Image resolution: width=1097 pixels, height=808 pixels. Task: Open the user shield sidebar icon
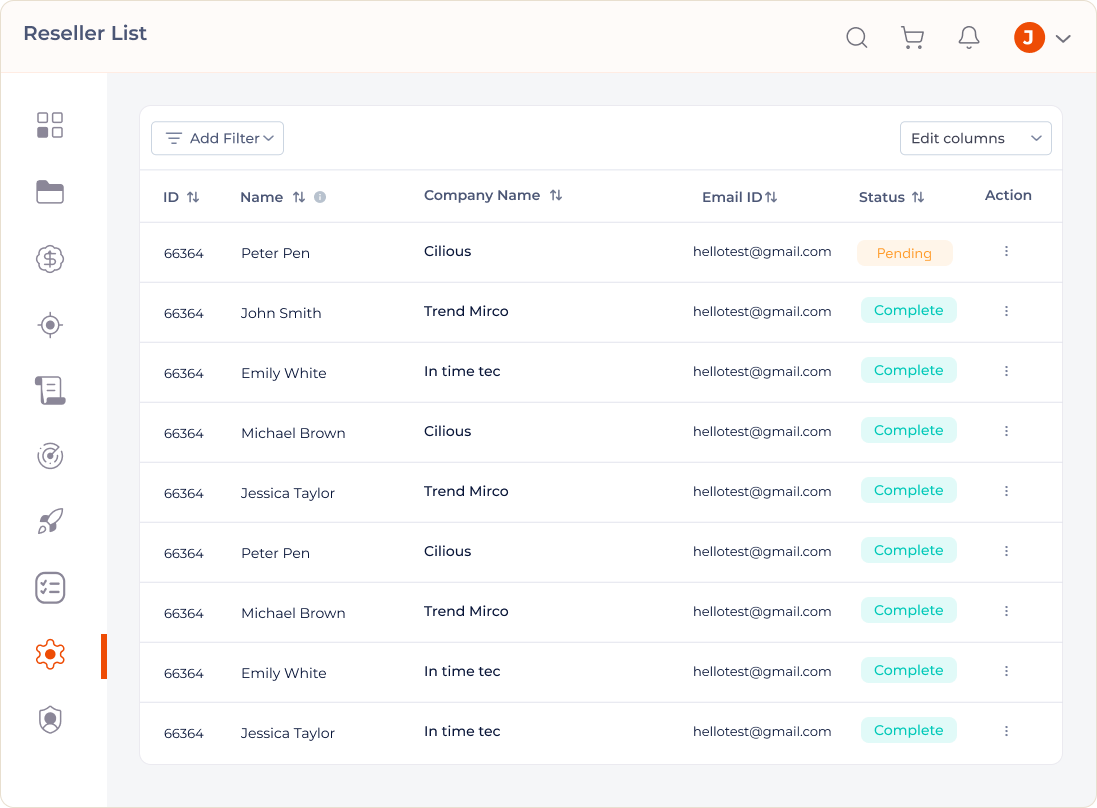[x=50, y=720]
